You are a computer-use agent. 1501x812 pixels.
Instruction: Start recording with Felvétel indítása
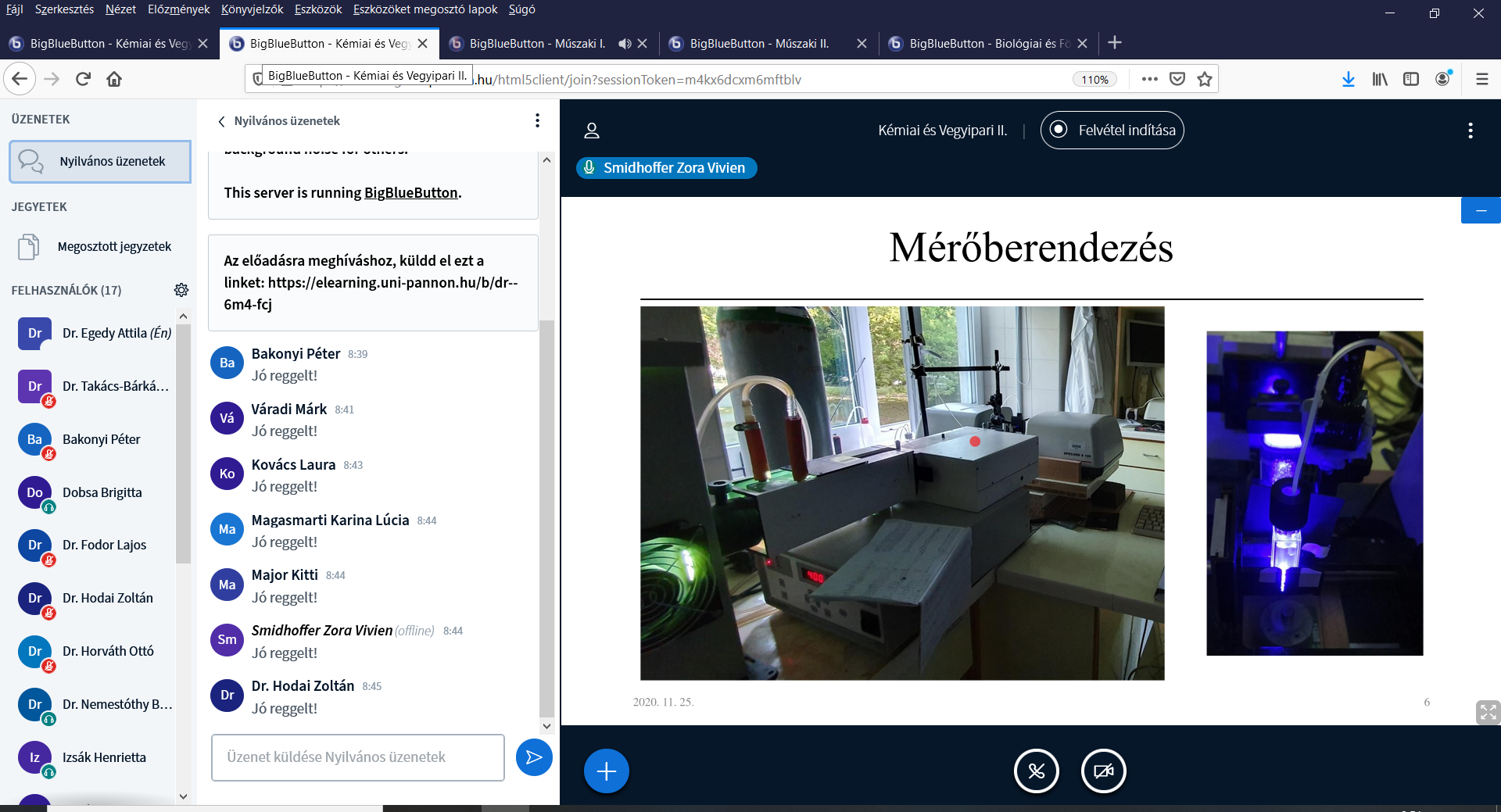tap(1112, 131)
